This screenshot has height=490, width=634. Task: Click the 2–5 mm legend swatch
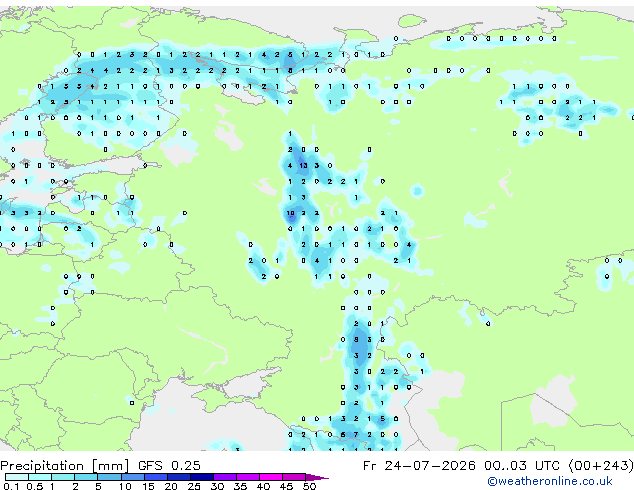coord(86,477)
